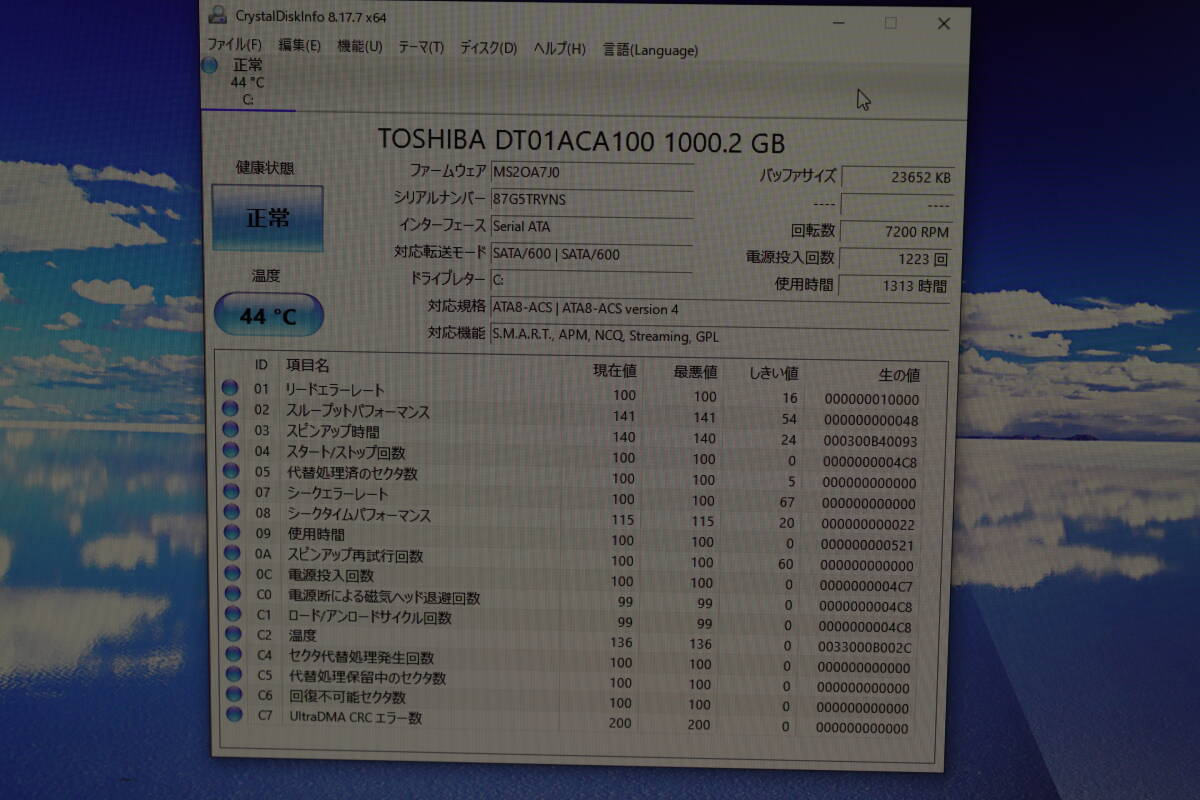Click the status orb for ID 05 代替処理済のセクタ数
This screenshot has width=1200, height=800.
click(x=231, y=470)
